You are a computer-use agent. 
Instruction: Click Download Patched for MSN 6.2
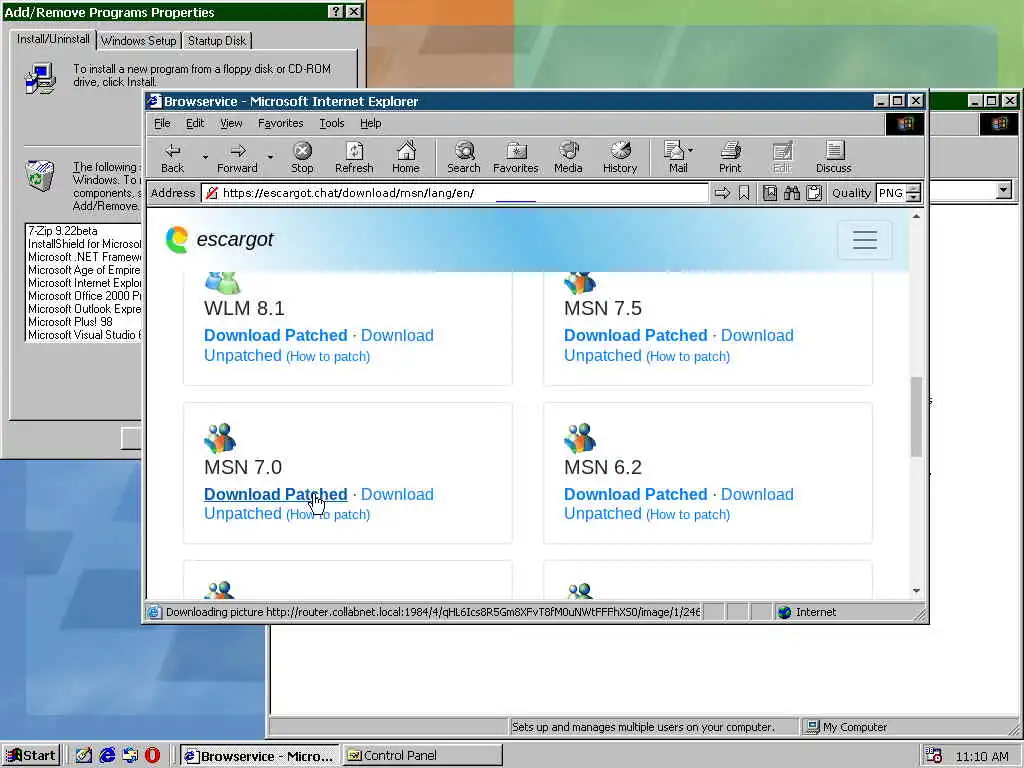tap(635, 494)
